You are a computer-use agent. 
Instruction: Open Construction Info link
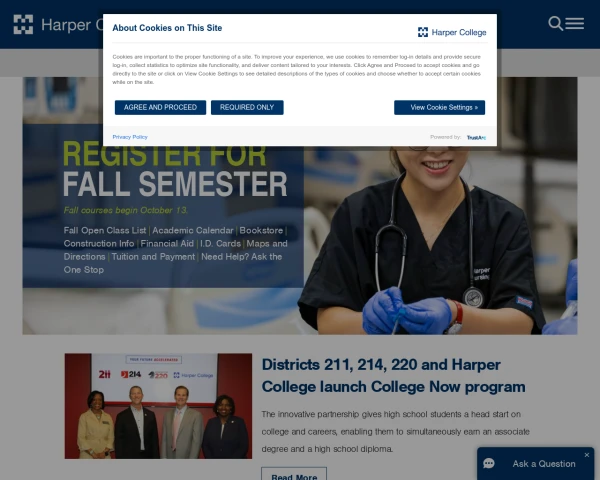tap(99, 244)
